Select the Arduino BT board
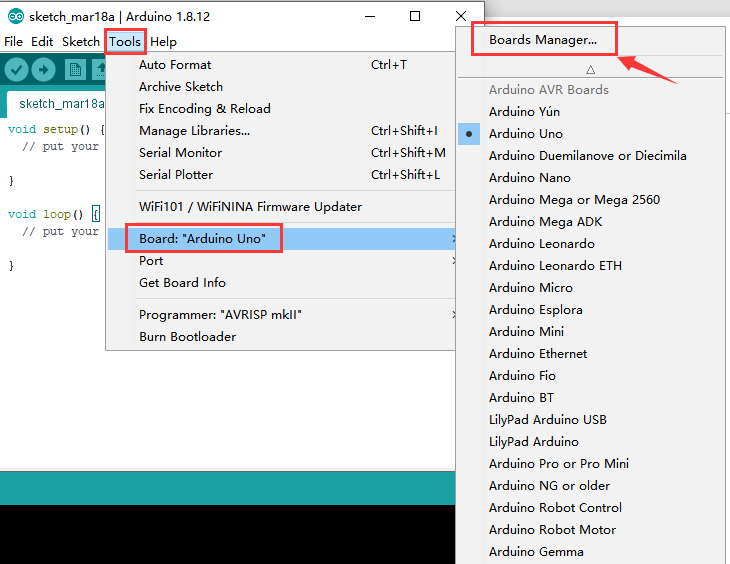Screen dimensions: 730x564 (x=590, y=398)
